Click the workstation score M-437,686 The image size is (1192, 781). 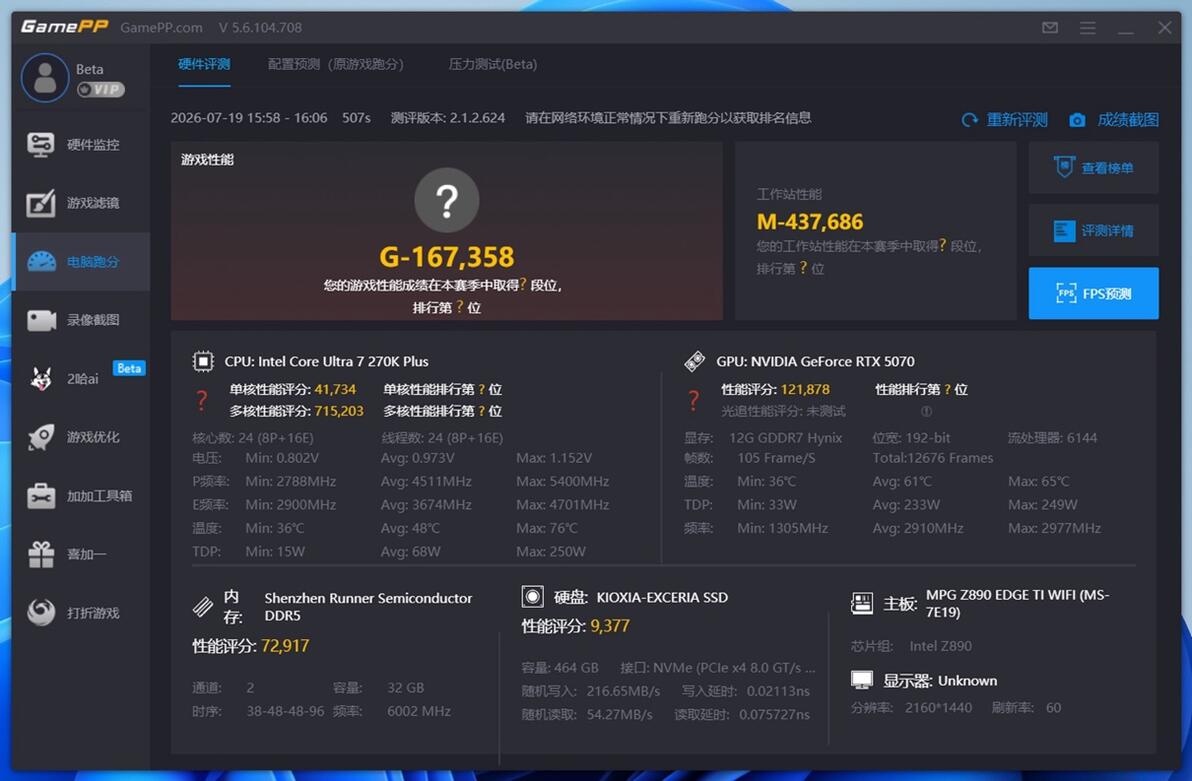pyautogui.click(x=810, y=221)
